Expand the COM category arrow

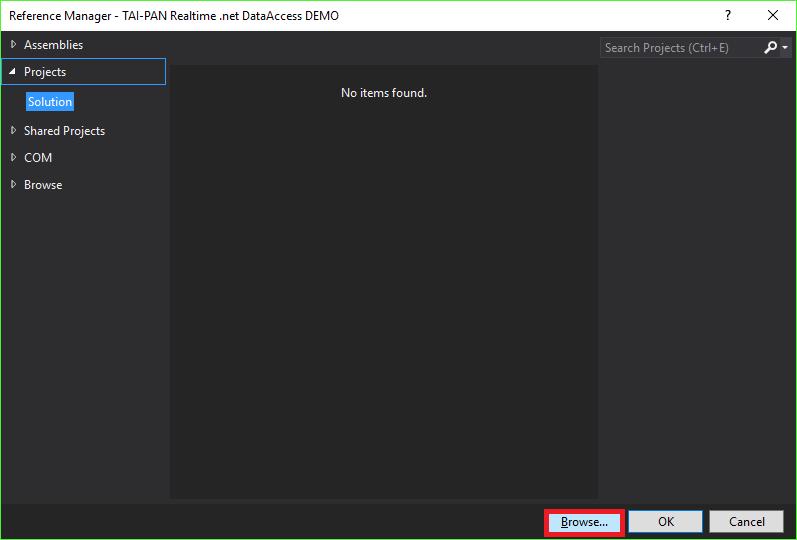(x=14, y=158)
